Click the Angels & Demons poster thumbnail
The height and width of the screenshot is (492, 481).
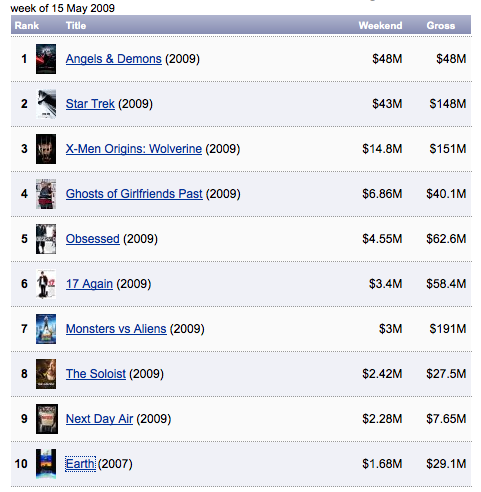[x=46, y=59]
